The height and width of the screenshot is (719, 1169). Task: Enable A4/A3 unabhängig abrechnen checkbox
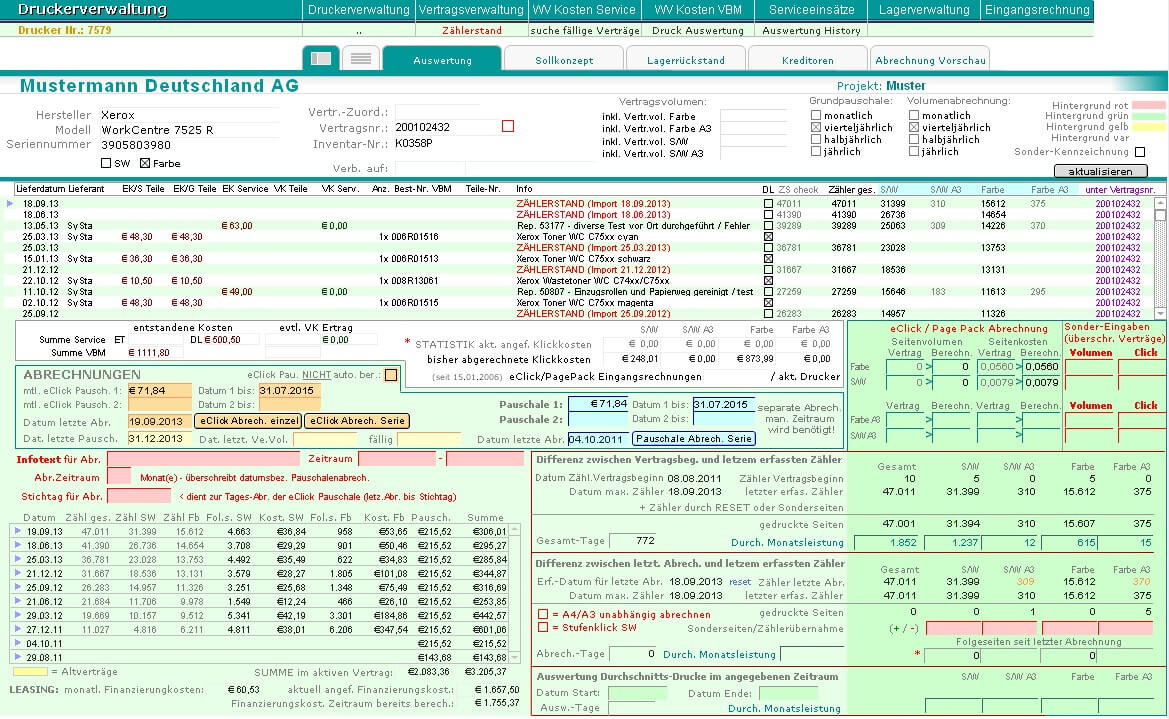(543, 615)
